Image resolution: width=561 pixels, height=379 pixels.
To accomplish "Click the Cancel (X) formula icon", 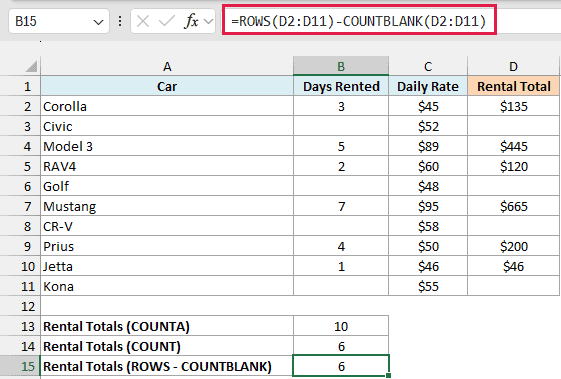I will [143, 21].
